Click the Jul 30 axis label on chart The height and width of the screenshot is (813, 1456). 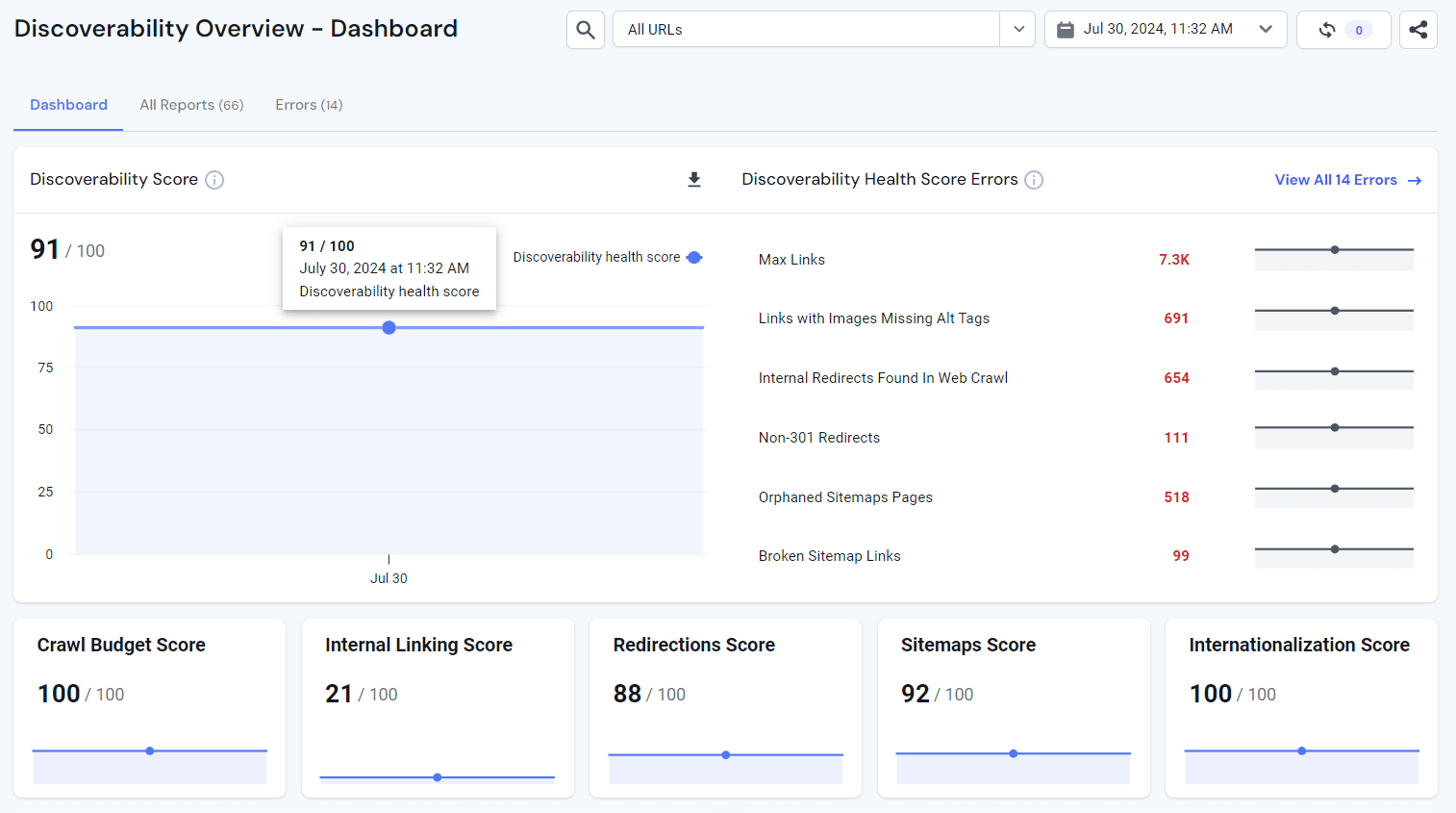pos(389,578)
